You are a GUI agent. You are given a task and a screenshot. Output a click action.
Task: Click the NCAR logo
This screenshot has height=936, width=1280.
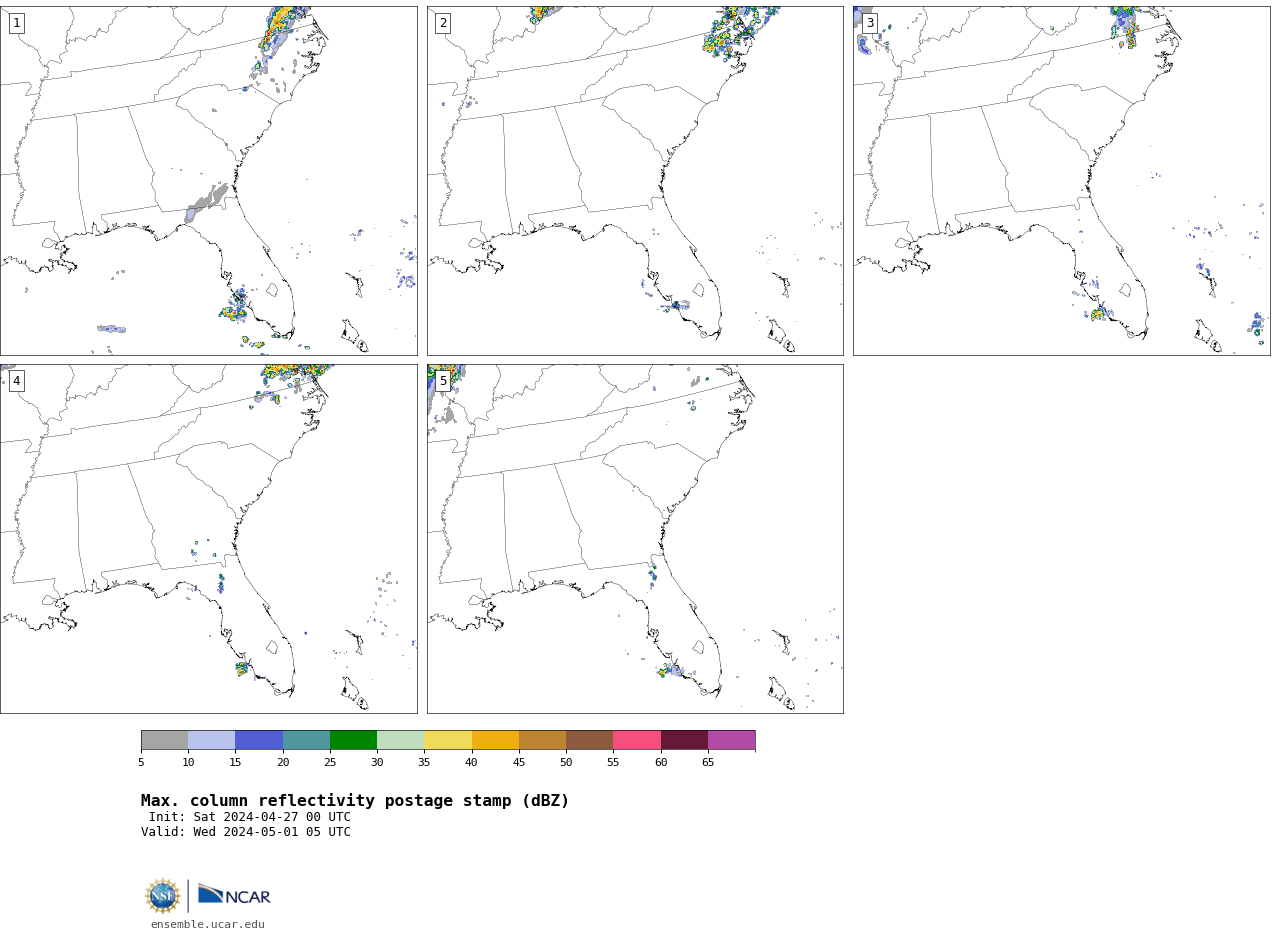[x=234, y=895]
